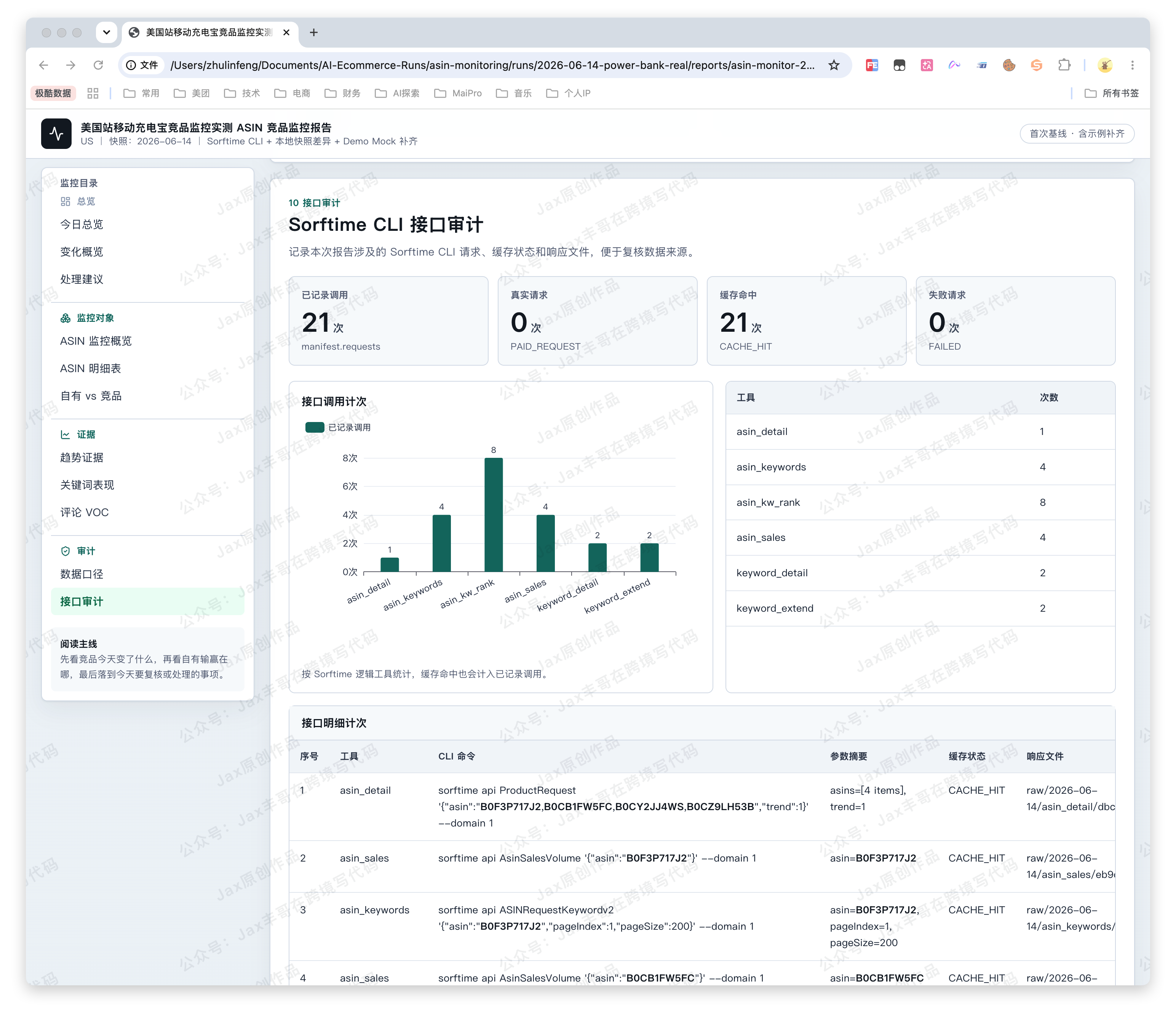Open the Chrome profile avatar

pos(1105,66)
